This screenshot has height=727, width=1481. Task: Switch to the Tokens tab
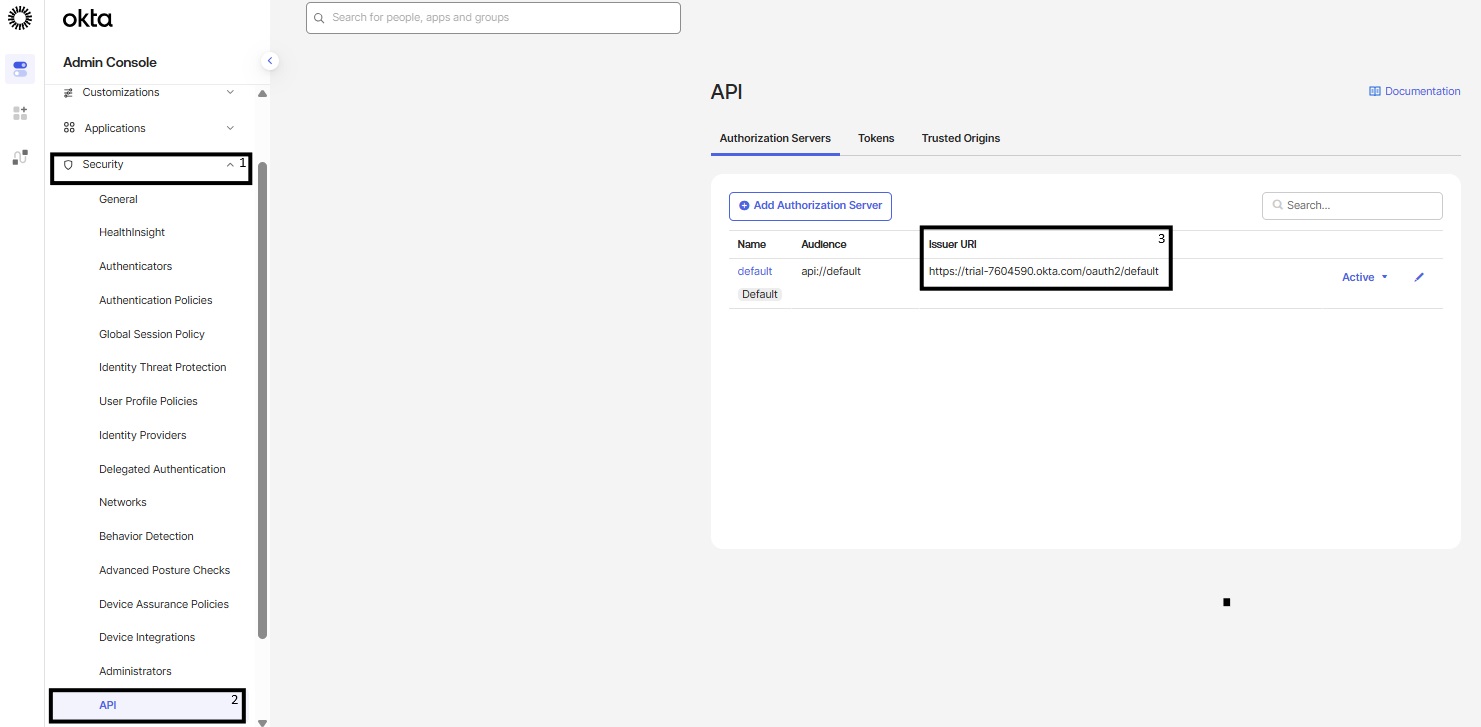tap(876, 138)
